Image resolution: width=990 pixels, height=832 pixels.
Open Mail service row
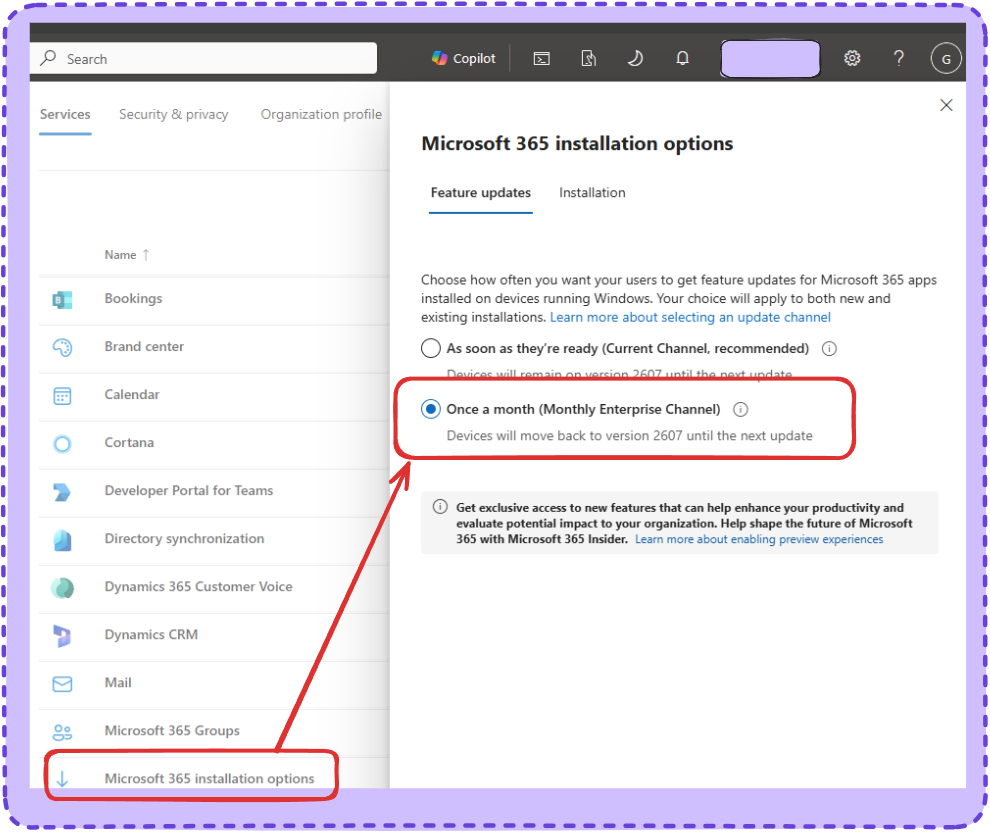click(x=214, y=683)
